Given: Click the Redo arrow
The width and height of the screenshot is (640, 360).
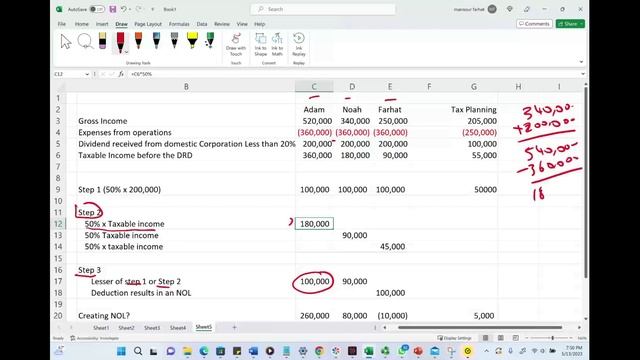Looking at the screenshot, I should pyautogui.click(x=139, y=9).
